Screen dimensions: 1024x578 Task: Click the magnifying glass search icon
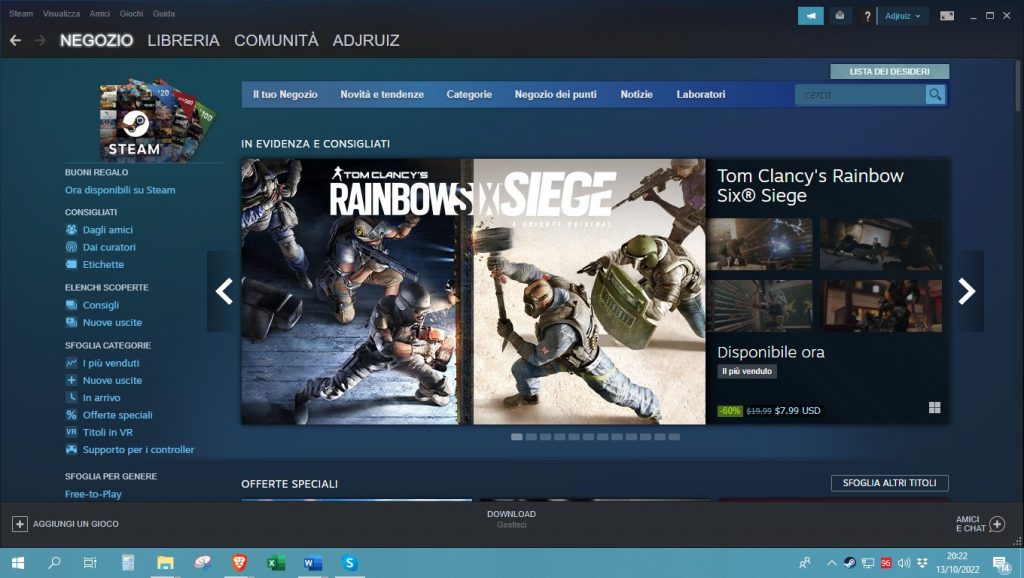coord(934,94)
